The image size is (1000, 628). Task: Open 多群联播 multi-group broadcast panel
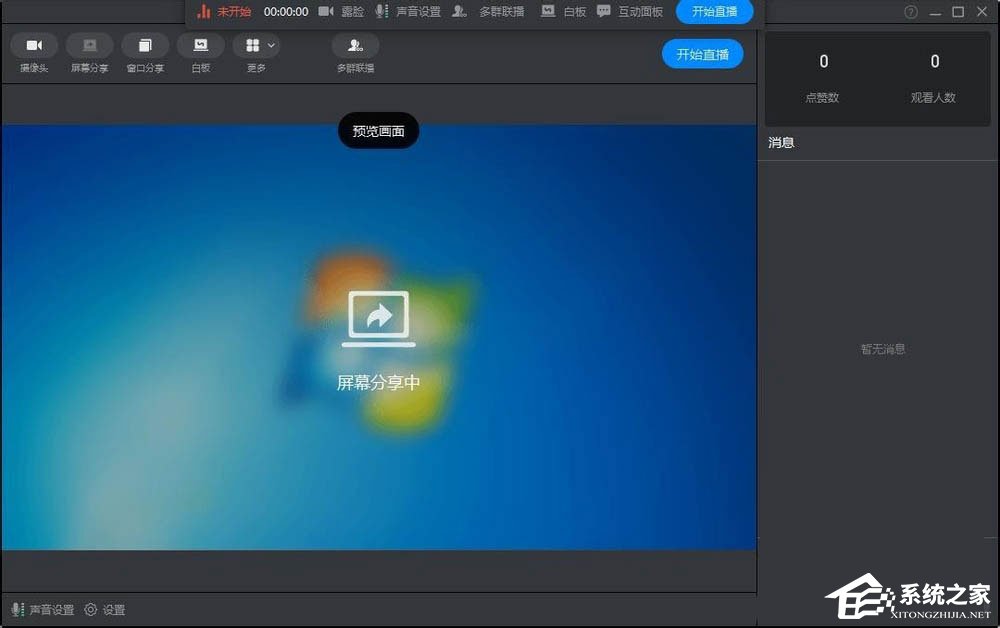(x=355, y=55)
